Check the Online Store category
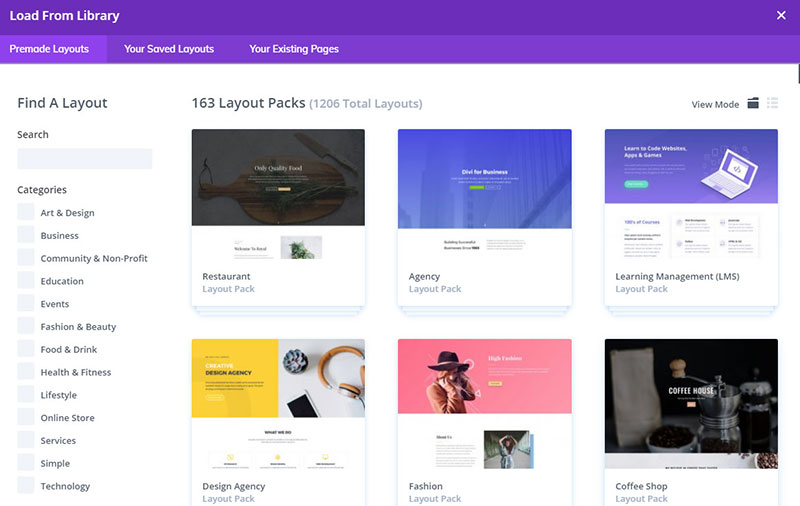The height and width of the screenshot is (506, 800). (26, 417)
